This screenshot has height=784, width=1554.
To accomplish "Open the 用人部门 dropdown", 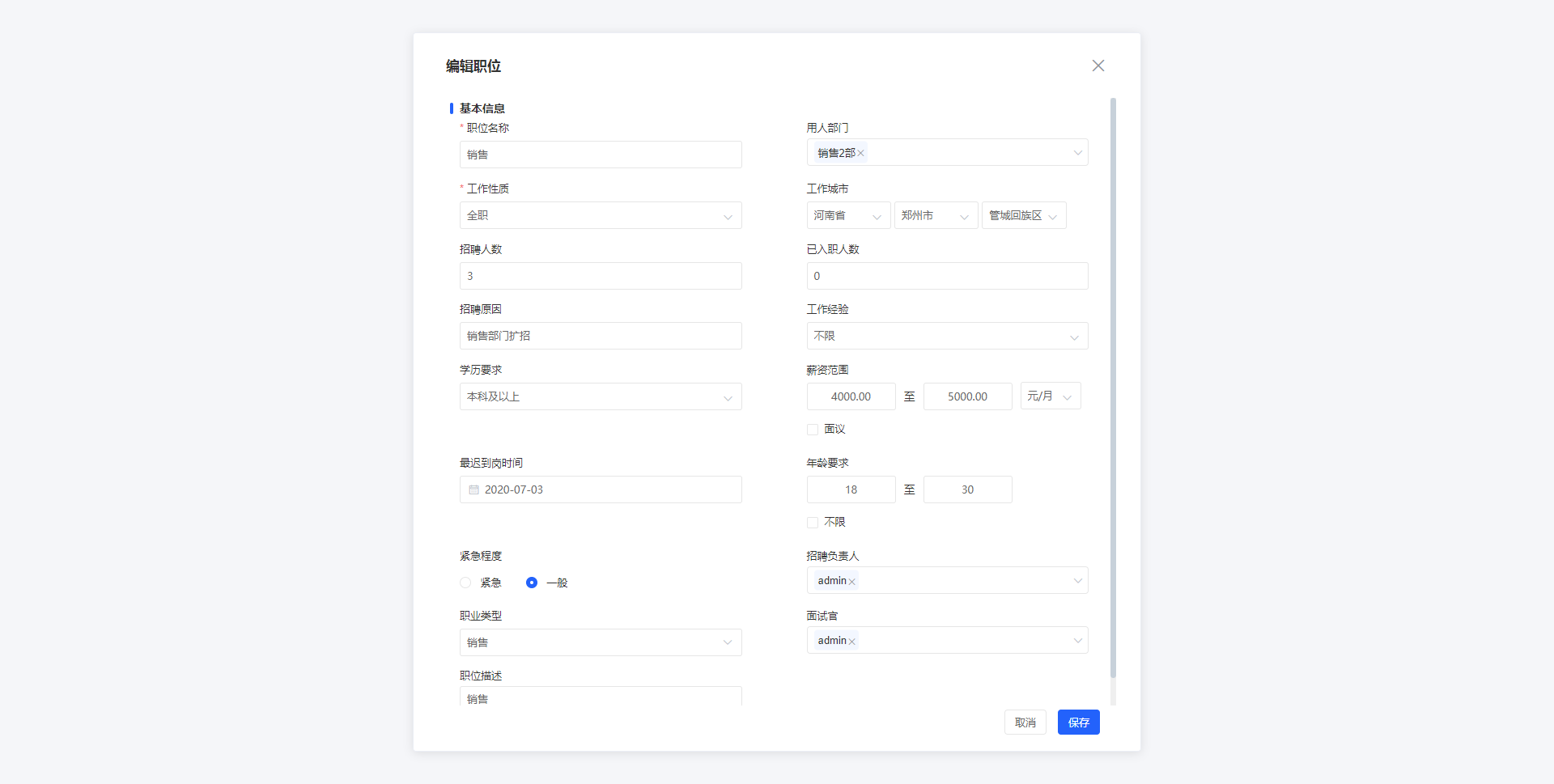I will (947, 153).
